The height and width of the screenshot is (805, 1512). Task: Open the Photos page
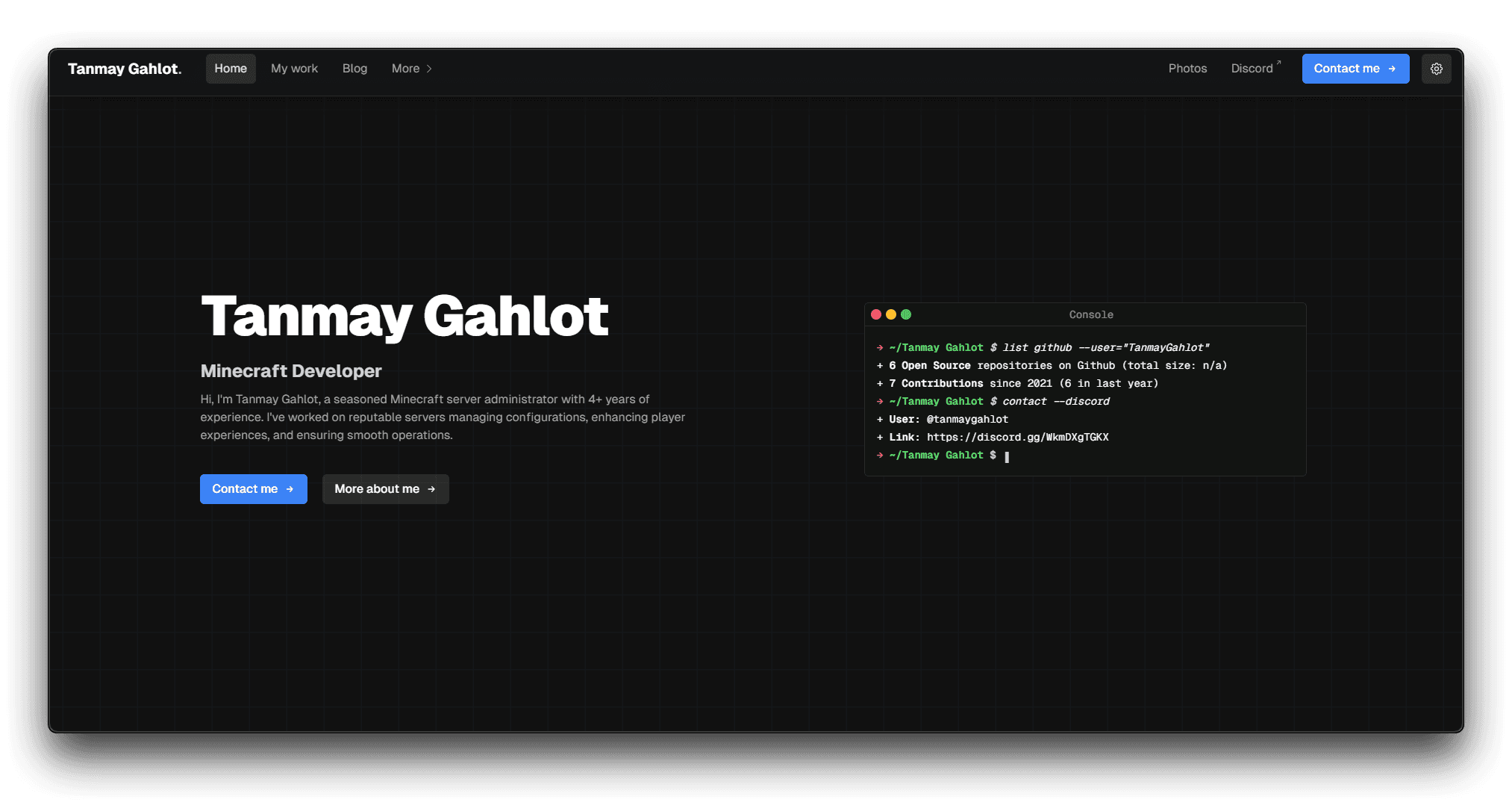click(x=1187, y=69)
